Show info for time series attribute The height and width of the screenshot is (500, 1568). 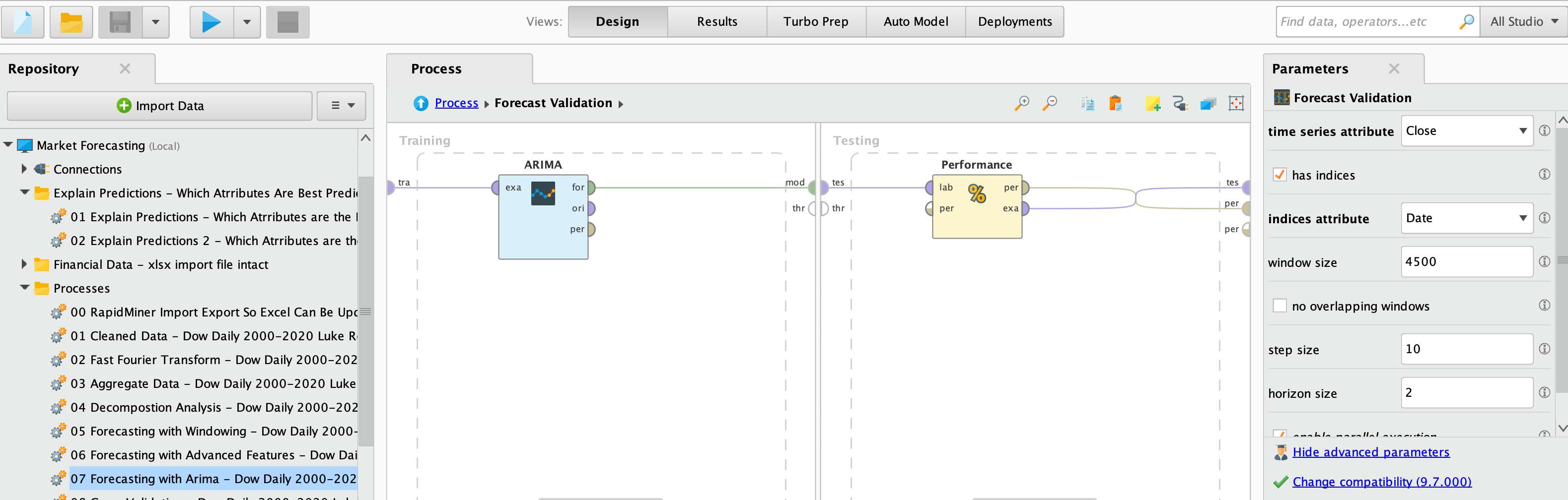pos(1544,131)
